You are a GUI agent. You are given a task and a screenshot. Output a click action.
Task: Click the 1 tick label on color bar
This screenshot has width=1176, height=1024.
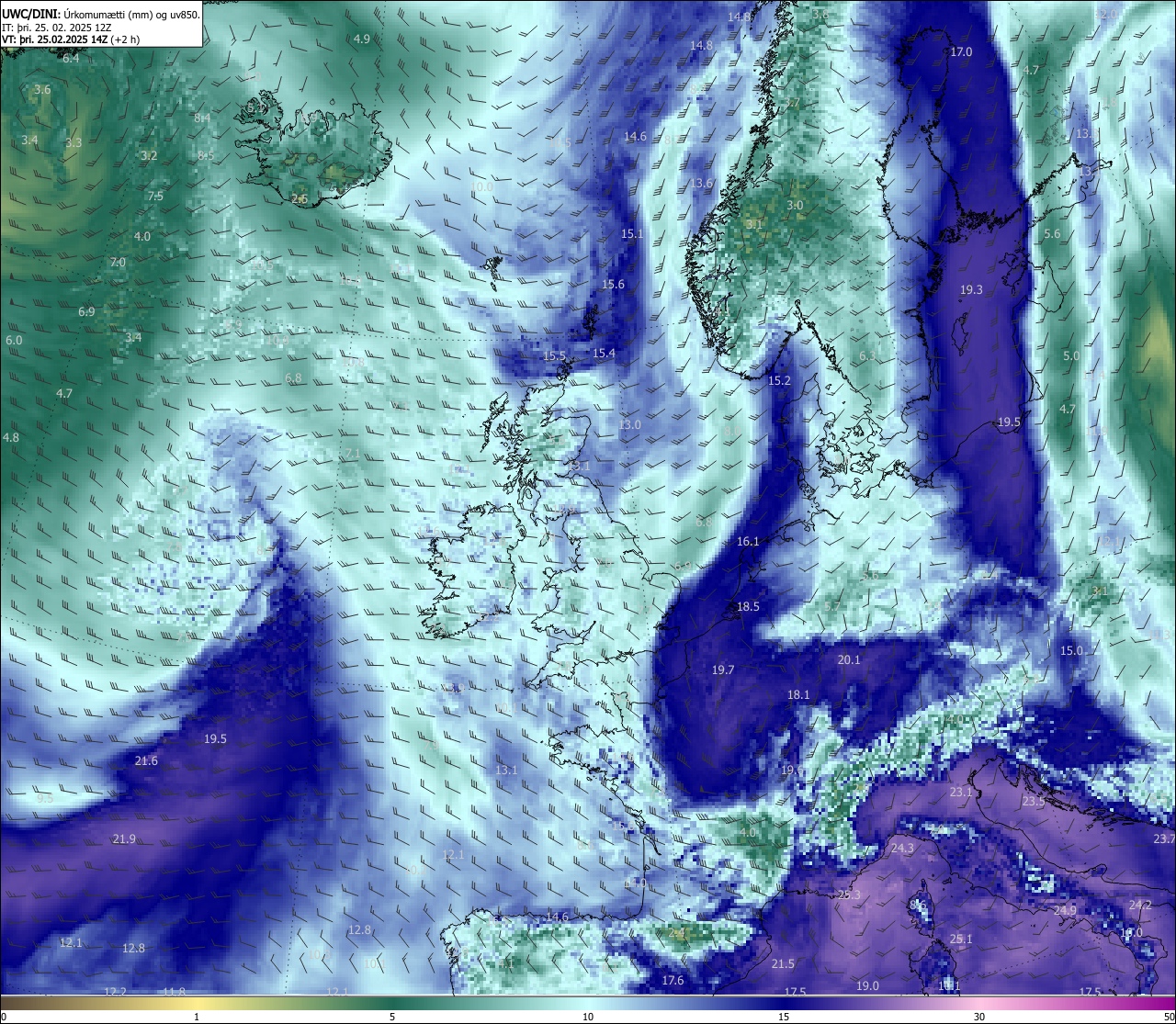(197, 1016)
